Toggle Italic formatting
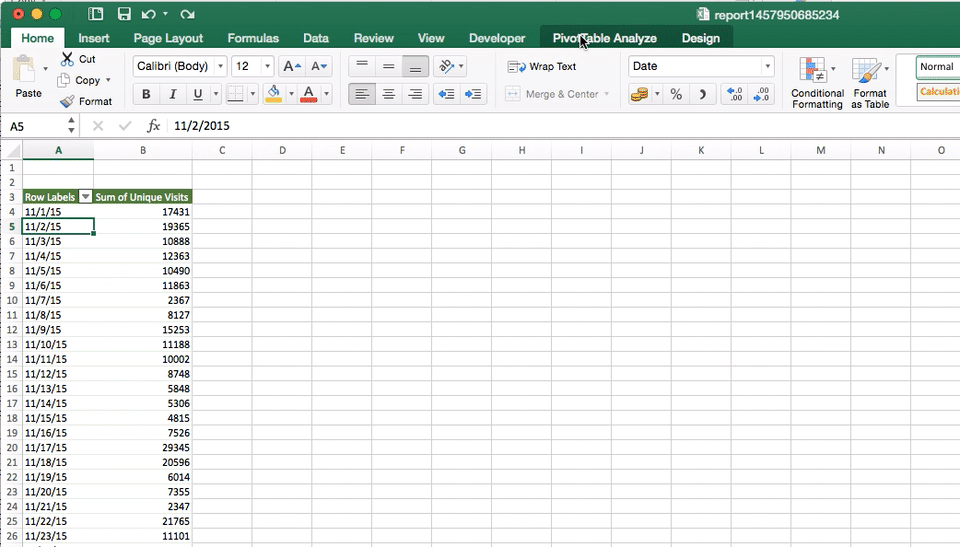 [172, 94]
